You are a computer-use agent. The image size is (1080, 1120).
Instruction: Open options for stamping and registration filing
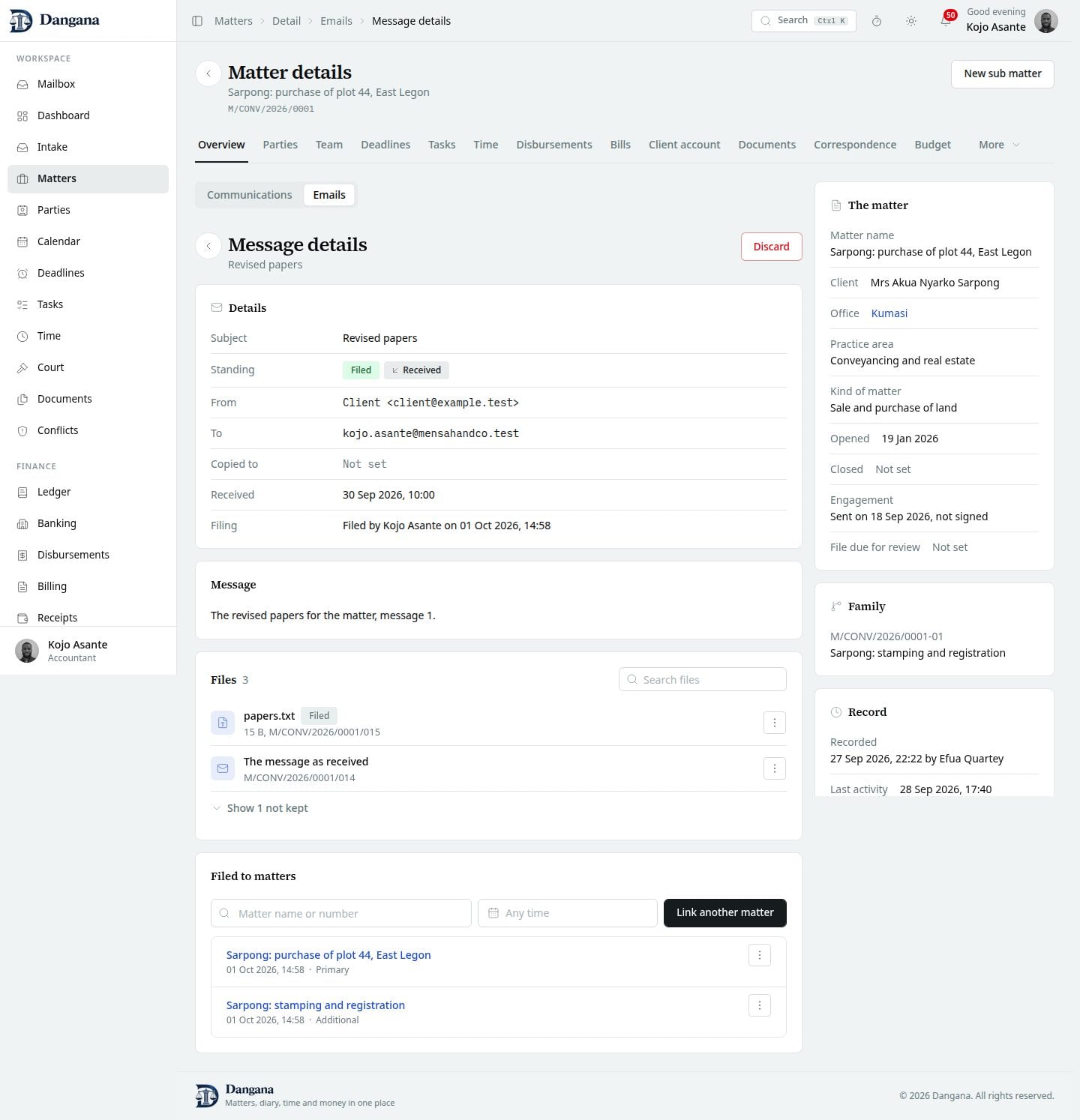pyautogui.click(x=759, y=1005)
